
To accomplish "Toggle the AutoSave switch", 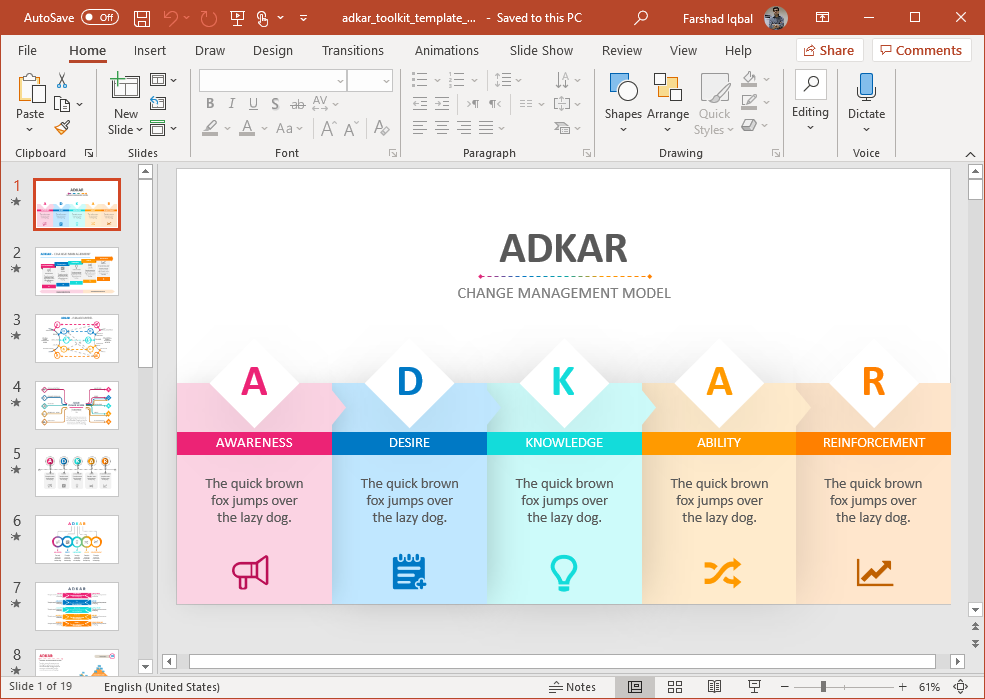I will [99, 18].
